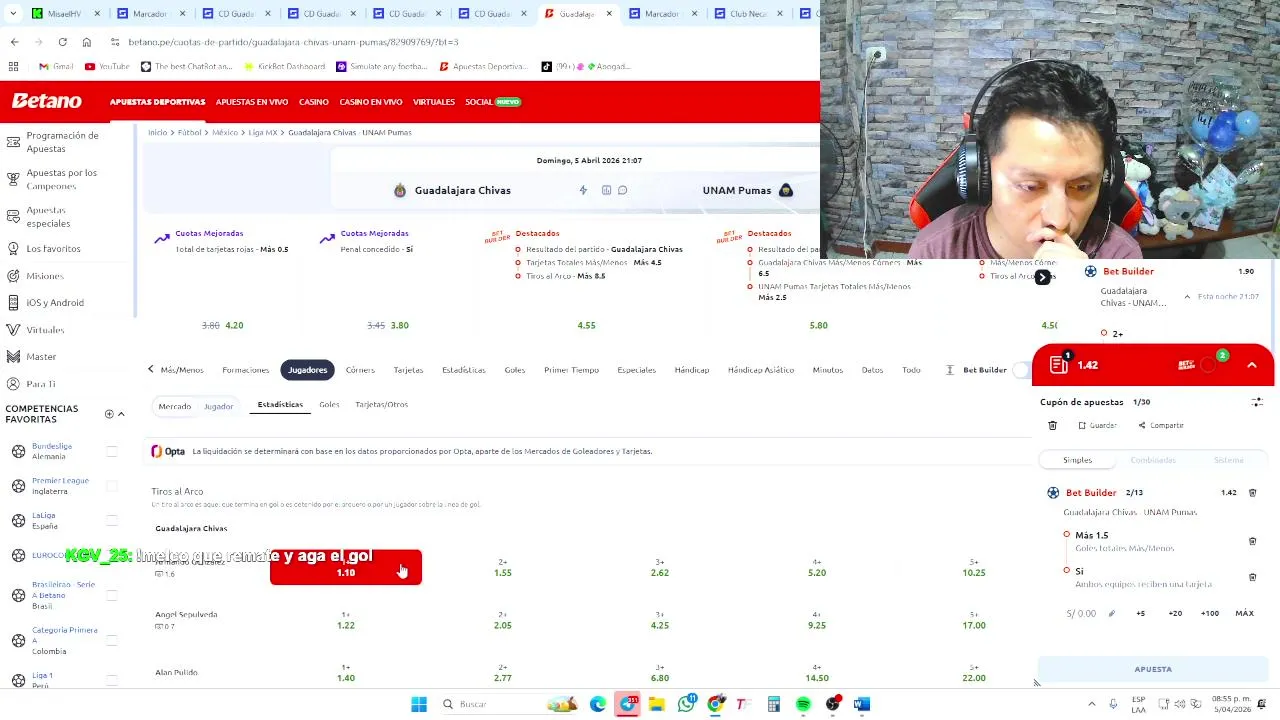Open Apuestas especiales in sidebar

(x=48, y=217)
